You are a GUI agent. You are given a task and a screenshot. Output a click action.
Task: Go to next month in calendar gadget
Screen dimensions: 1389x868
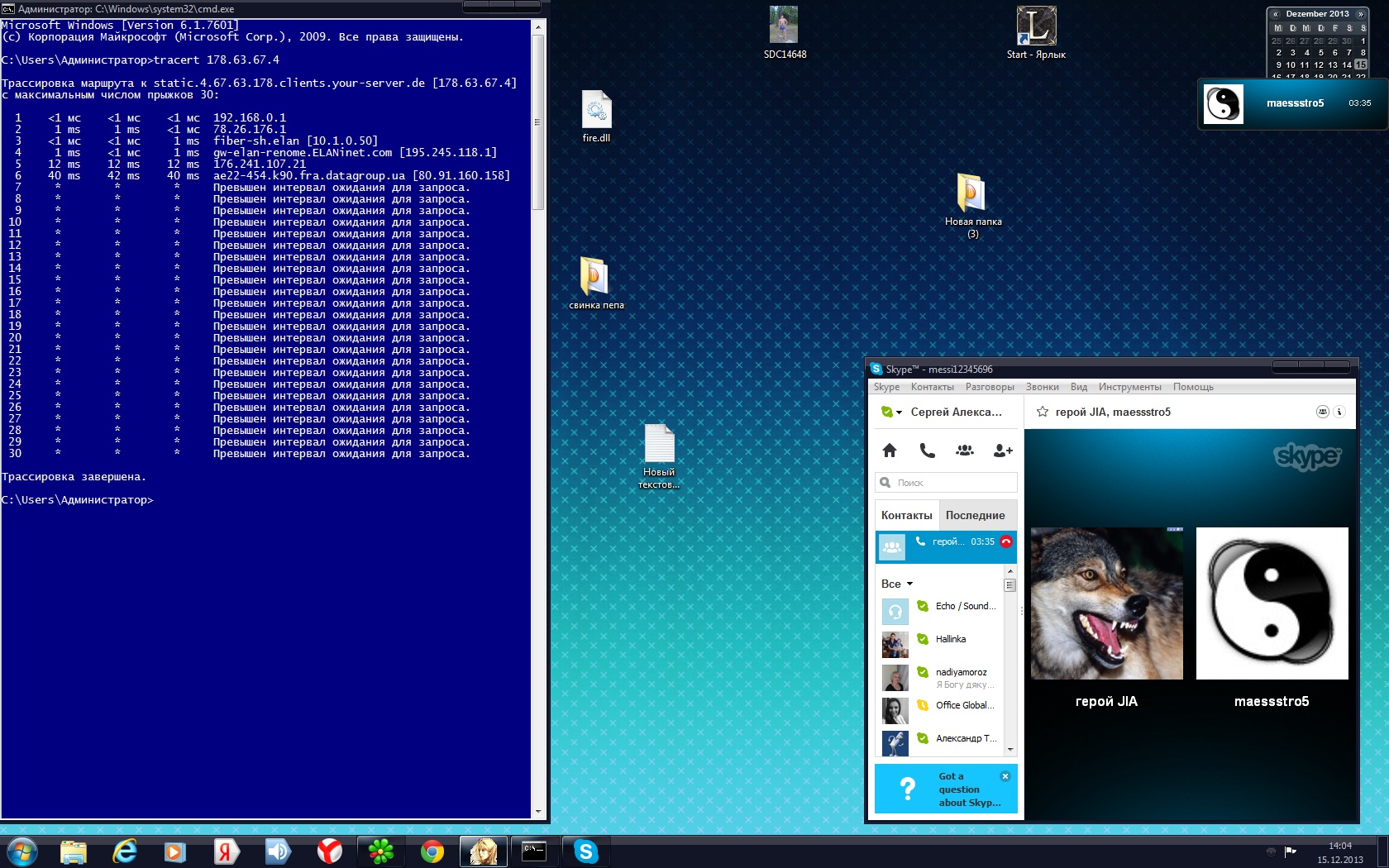pyautogui.click(x=1360, y=14)
